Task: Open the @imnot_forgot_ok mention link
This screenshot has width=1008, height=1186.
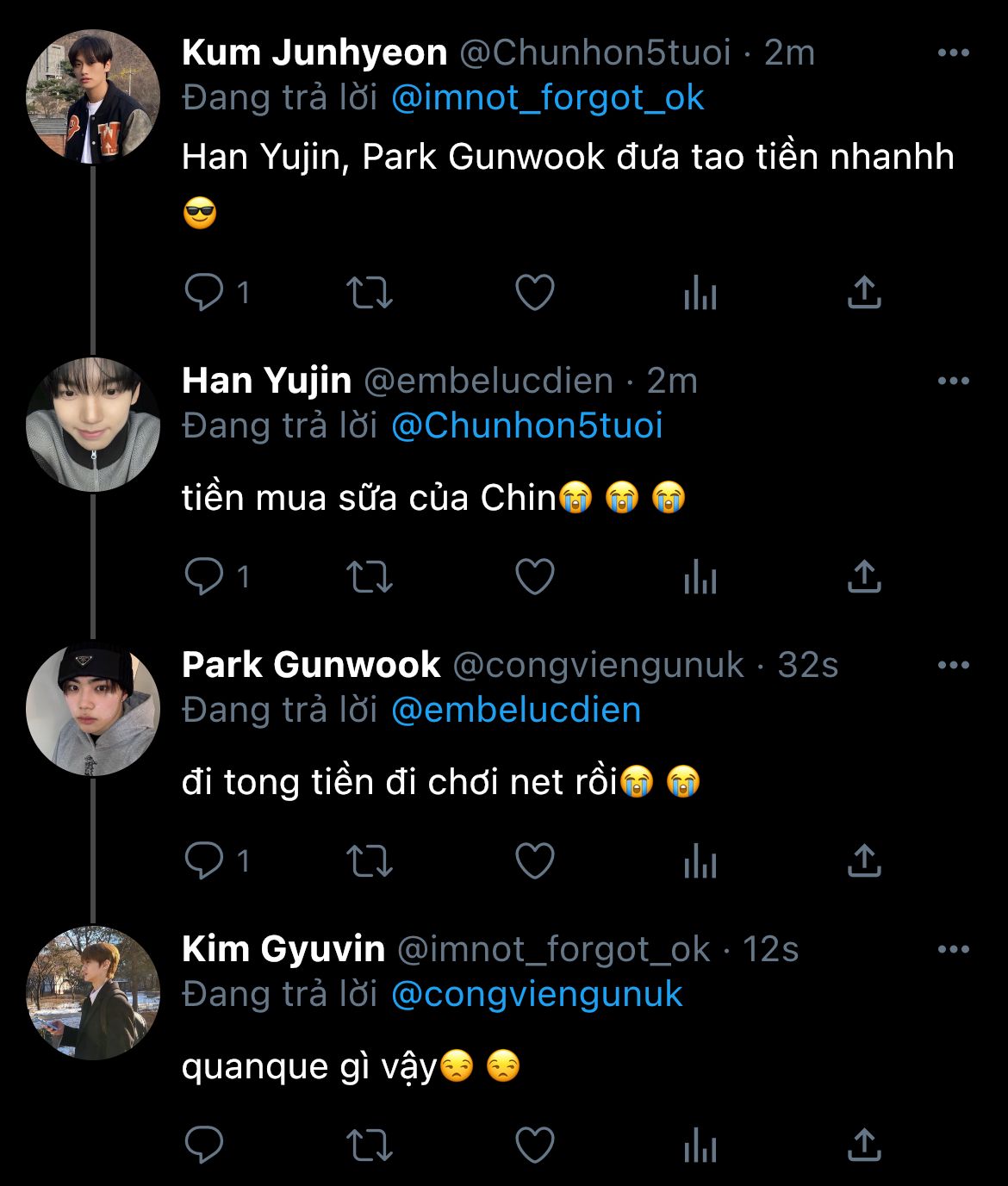Action: point(547,98)
